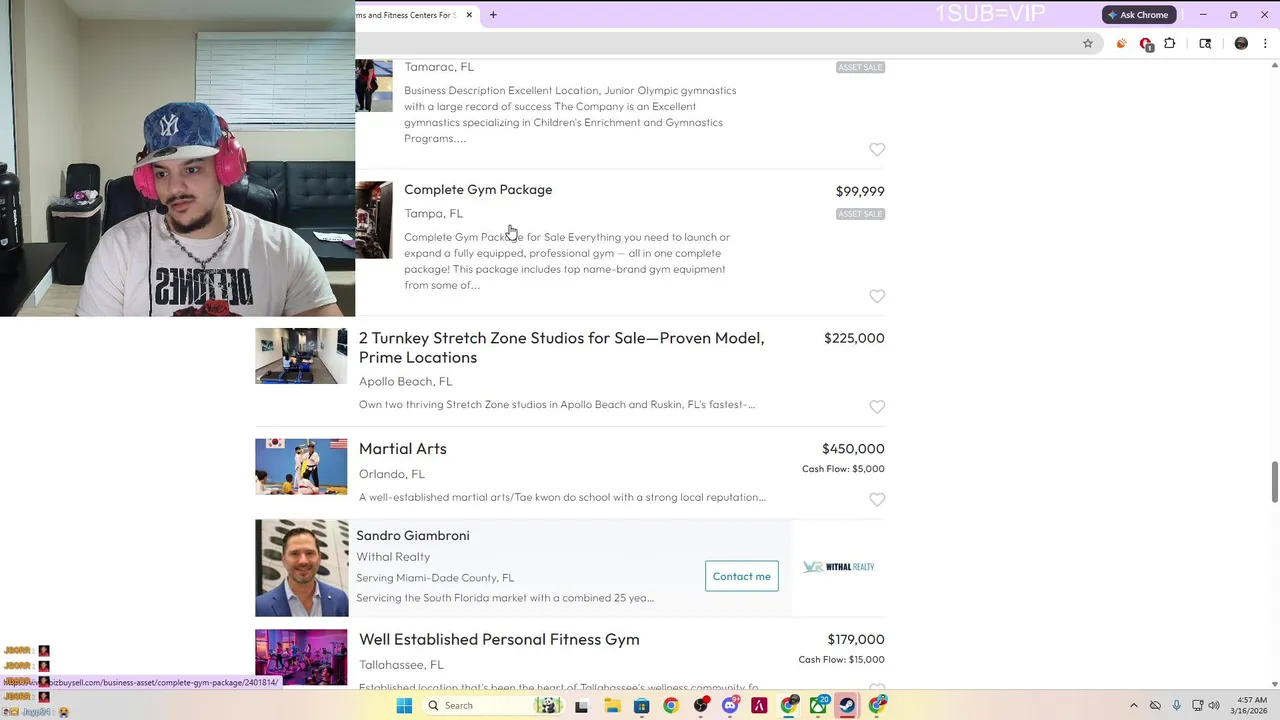Open the Martial Arts listing thumbnail

click(x=301, y=466)
